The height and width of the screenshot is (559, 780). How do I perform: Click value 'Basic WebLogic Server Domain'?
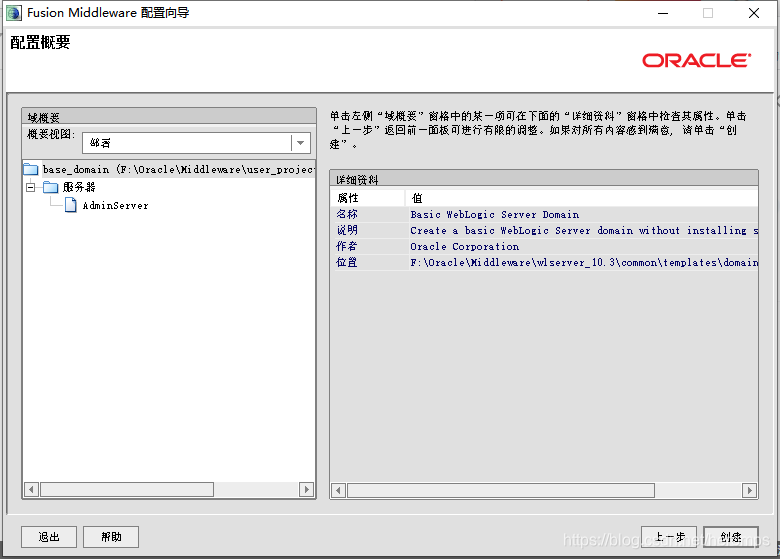tap(494, 214)
